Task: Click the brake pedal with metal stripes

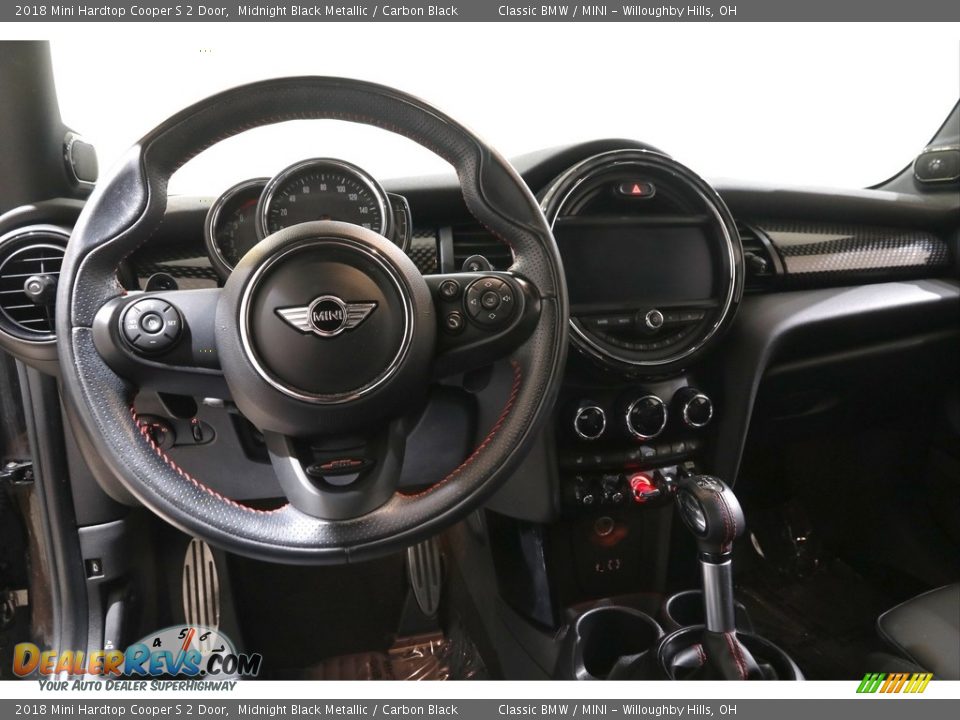Action: pyautogui.click(x=201, y=588)
